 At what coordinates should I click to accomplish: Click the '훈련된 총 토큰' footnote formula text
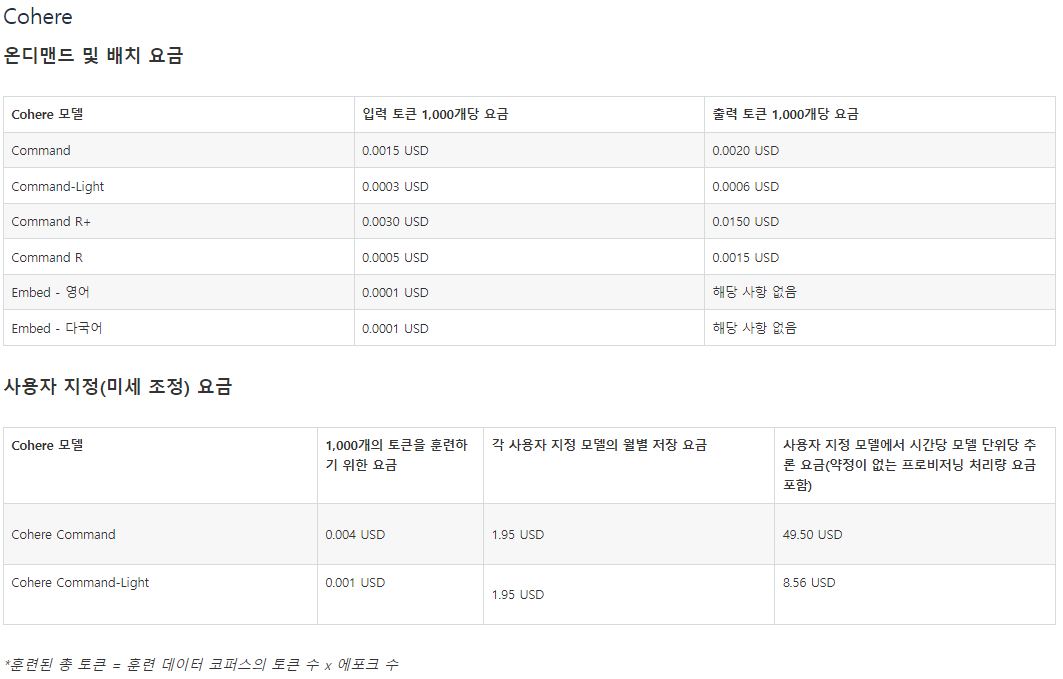tap(202, 665)
